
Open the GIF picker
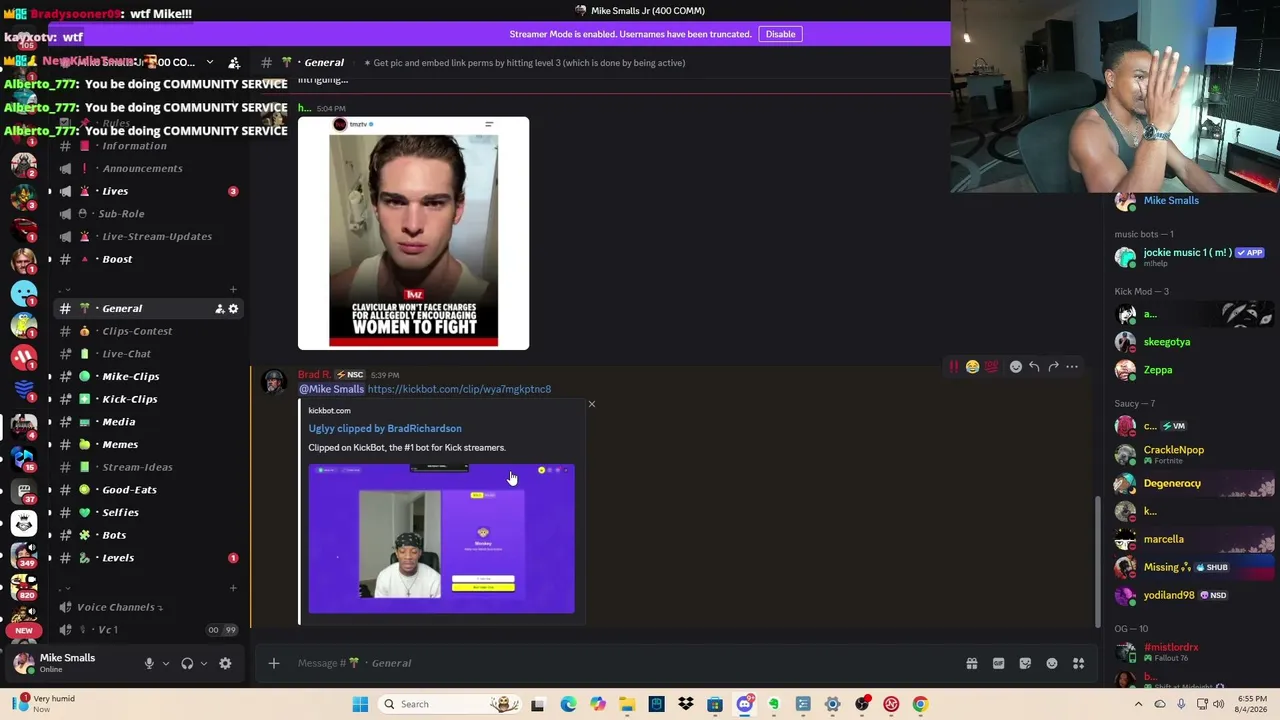point(998,663)
